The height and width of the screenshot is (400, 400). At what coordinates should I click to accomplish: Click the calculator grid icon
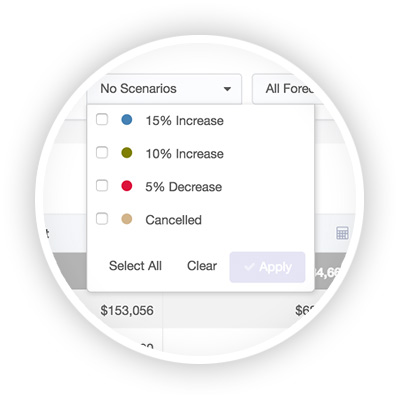pos(342,233)
